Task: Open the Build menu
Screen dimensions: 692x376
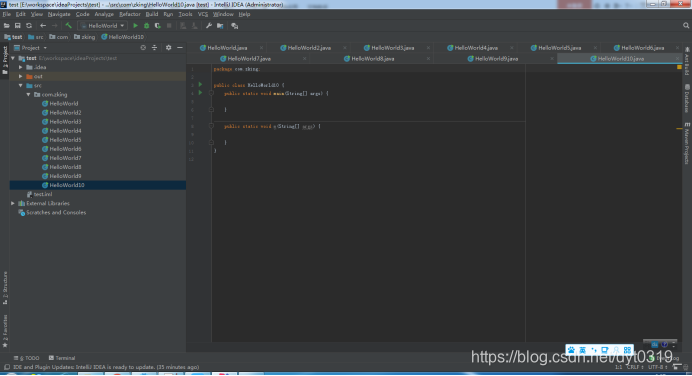Action: point(152,15)
